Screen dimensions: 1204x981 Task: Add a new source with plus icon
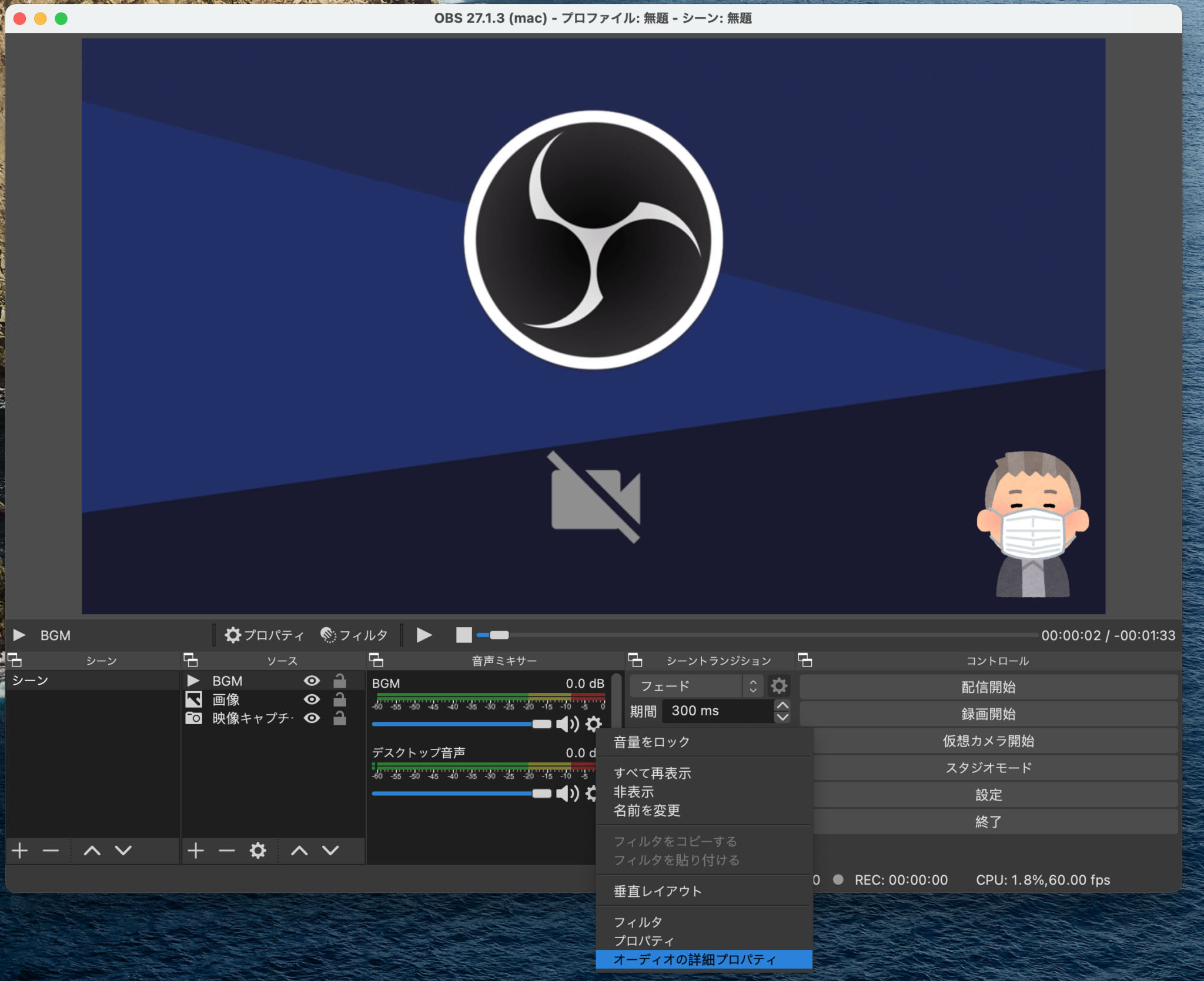coord(196,851)
